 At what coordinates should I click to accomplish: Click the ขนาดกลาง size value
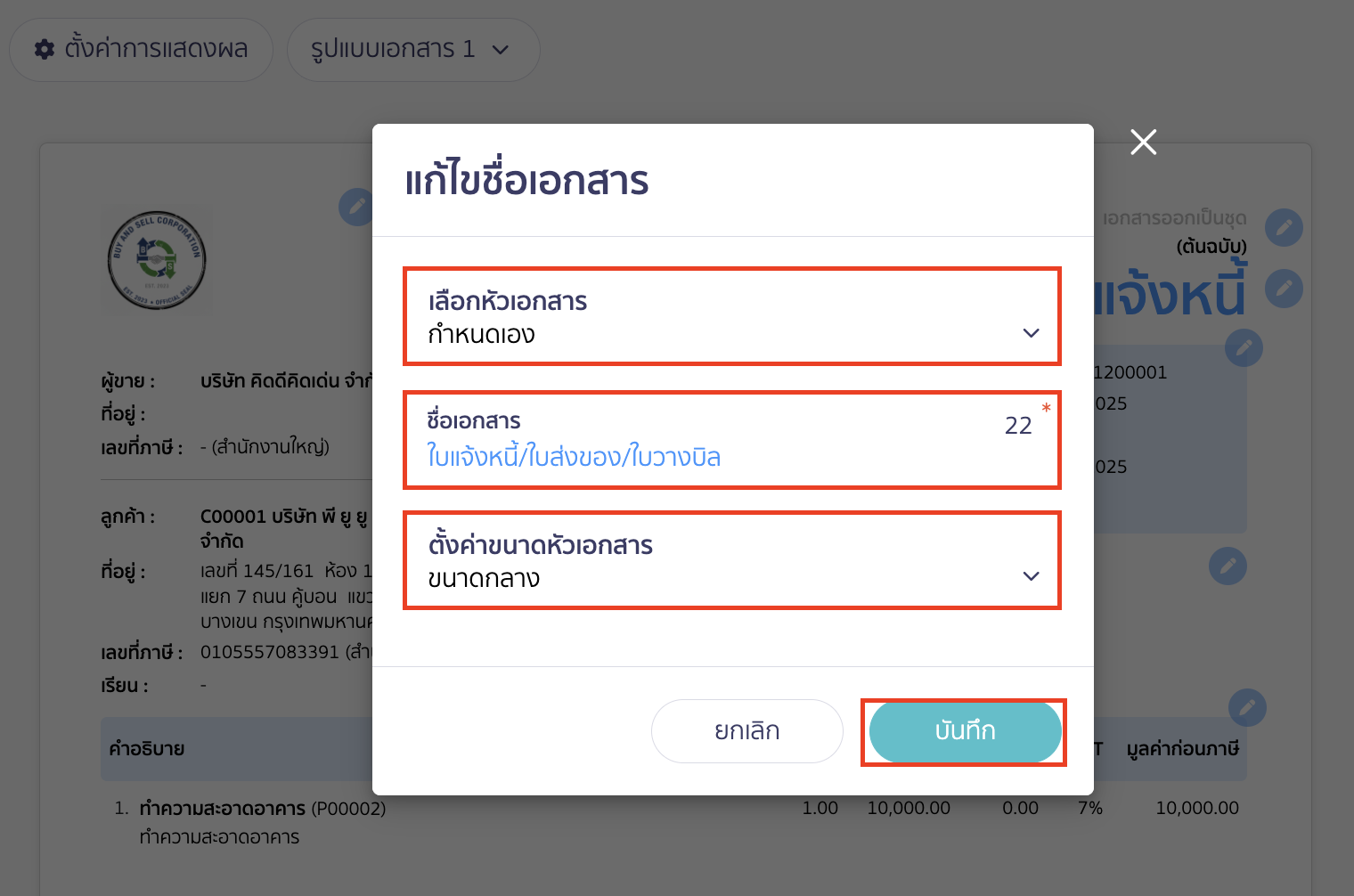point(480,577)
